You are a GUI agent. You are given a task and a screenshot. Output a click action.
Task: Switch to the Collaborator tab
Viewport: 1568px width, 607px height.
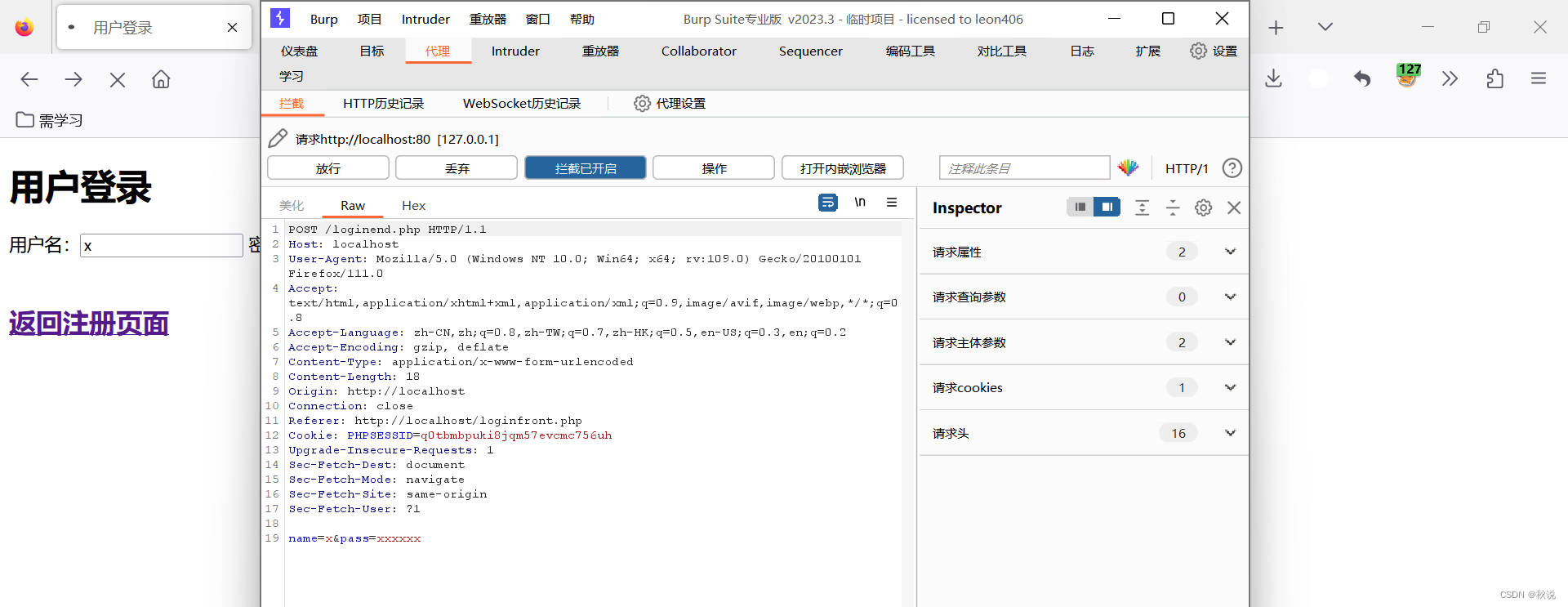699,51
